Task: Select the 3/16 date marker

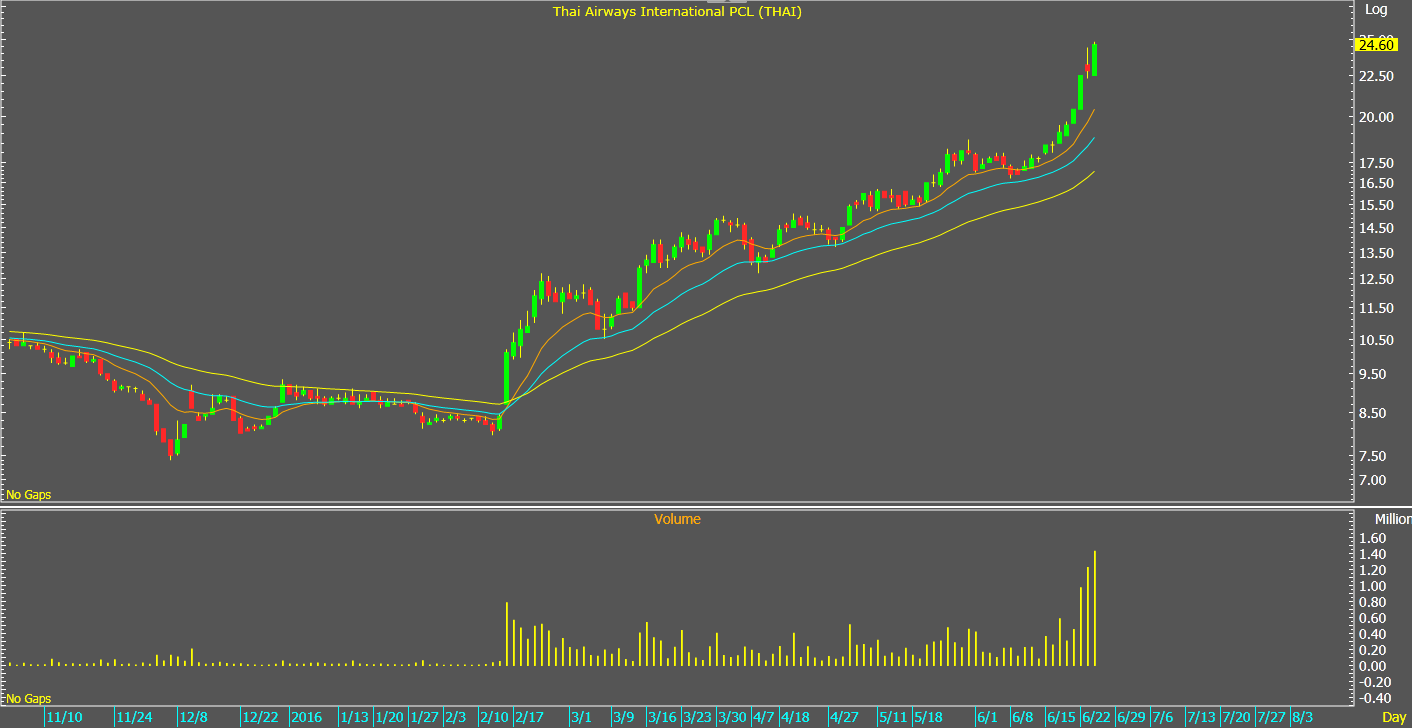Action: 663,718
